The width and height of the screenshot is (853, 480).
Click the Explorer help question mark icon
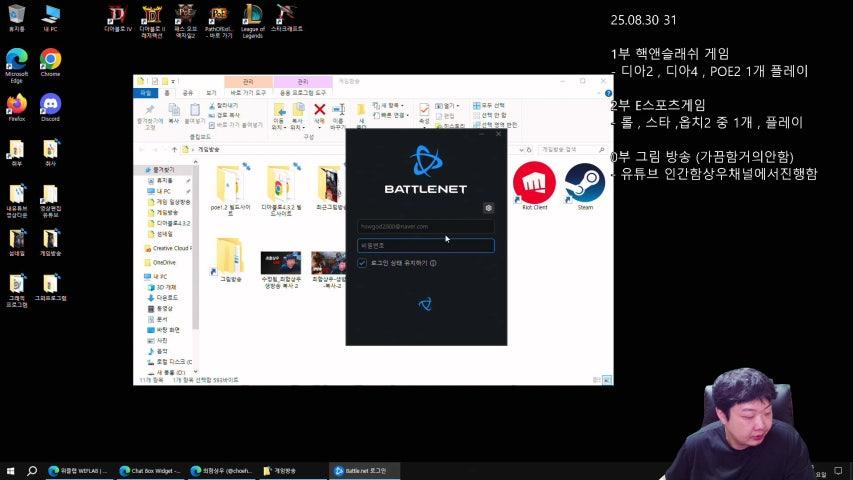608,93
